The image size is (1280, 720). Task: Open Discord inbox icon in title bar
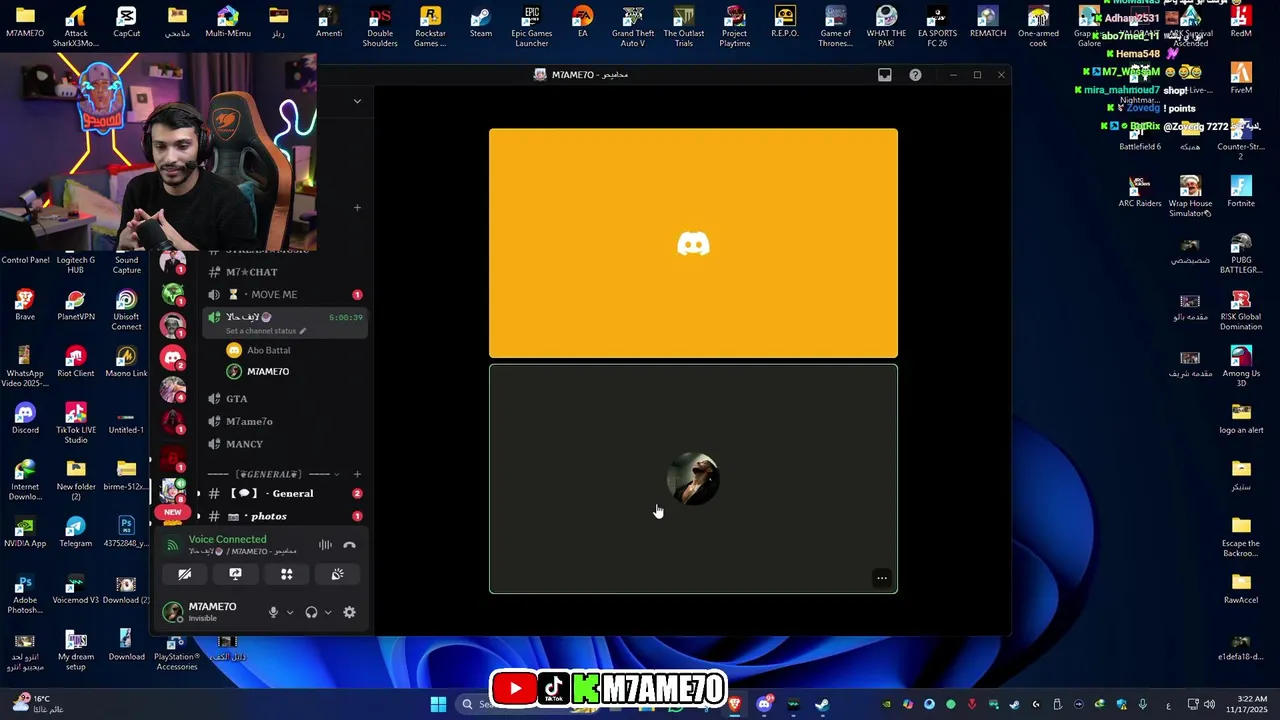click(x=885, y=75)
